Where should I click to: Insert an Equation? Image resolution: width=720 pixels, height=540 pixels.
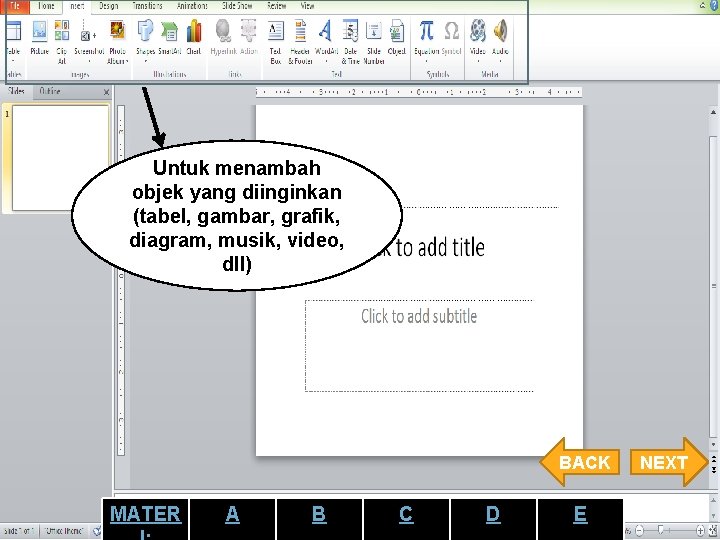427,41
